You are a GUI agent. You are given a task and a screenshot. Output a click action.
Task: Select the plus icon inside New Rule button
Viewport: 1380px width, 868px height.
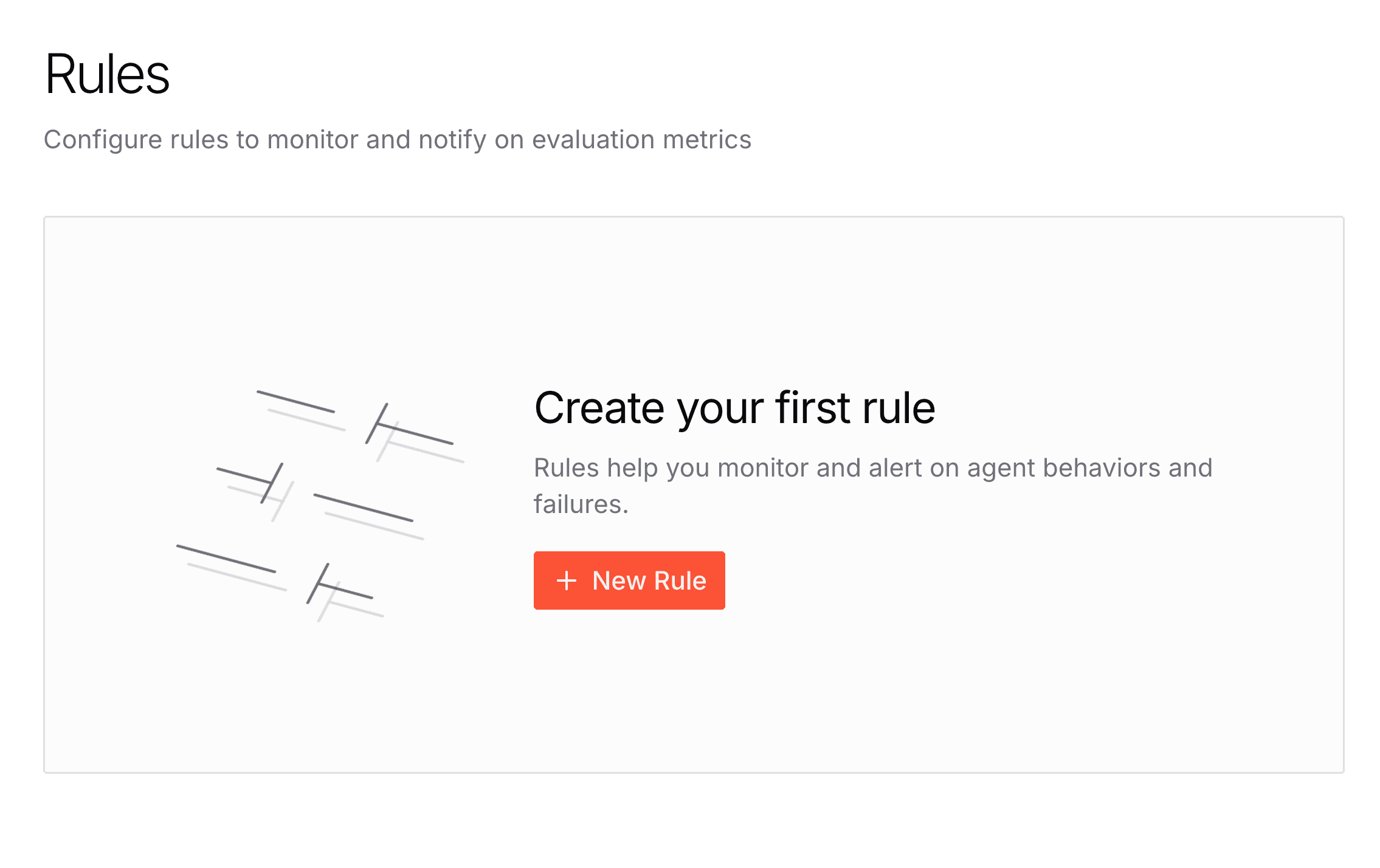pos(566,580)
